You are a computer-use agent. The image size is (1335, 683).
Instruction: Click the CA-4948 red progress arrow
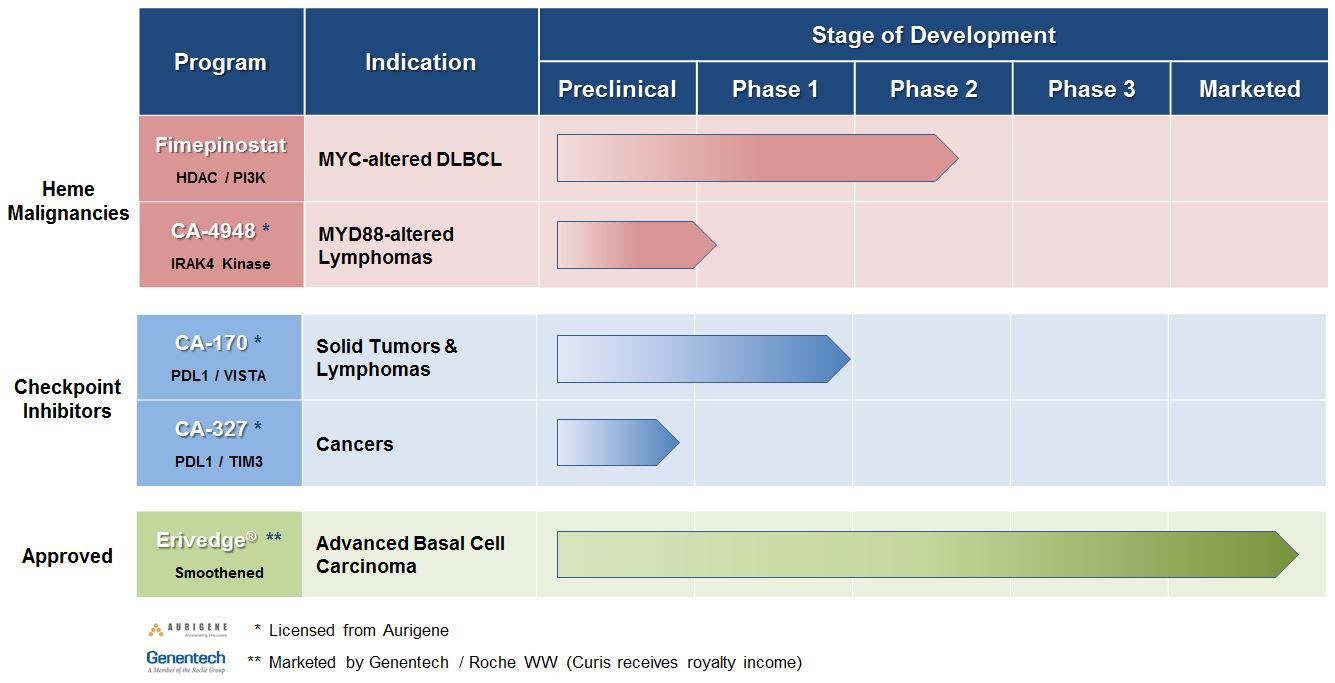tap(635, 245)
